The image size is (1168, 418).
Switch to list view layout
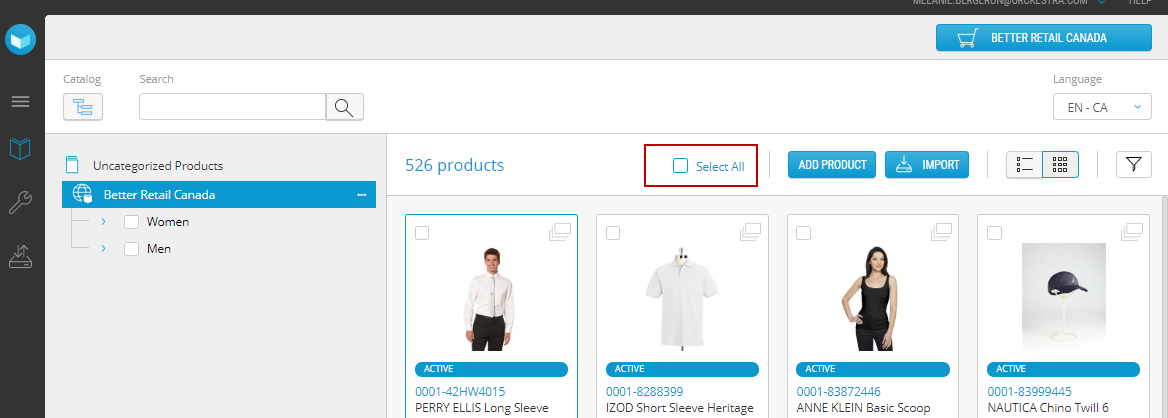1024,165
